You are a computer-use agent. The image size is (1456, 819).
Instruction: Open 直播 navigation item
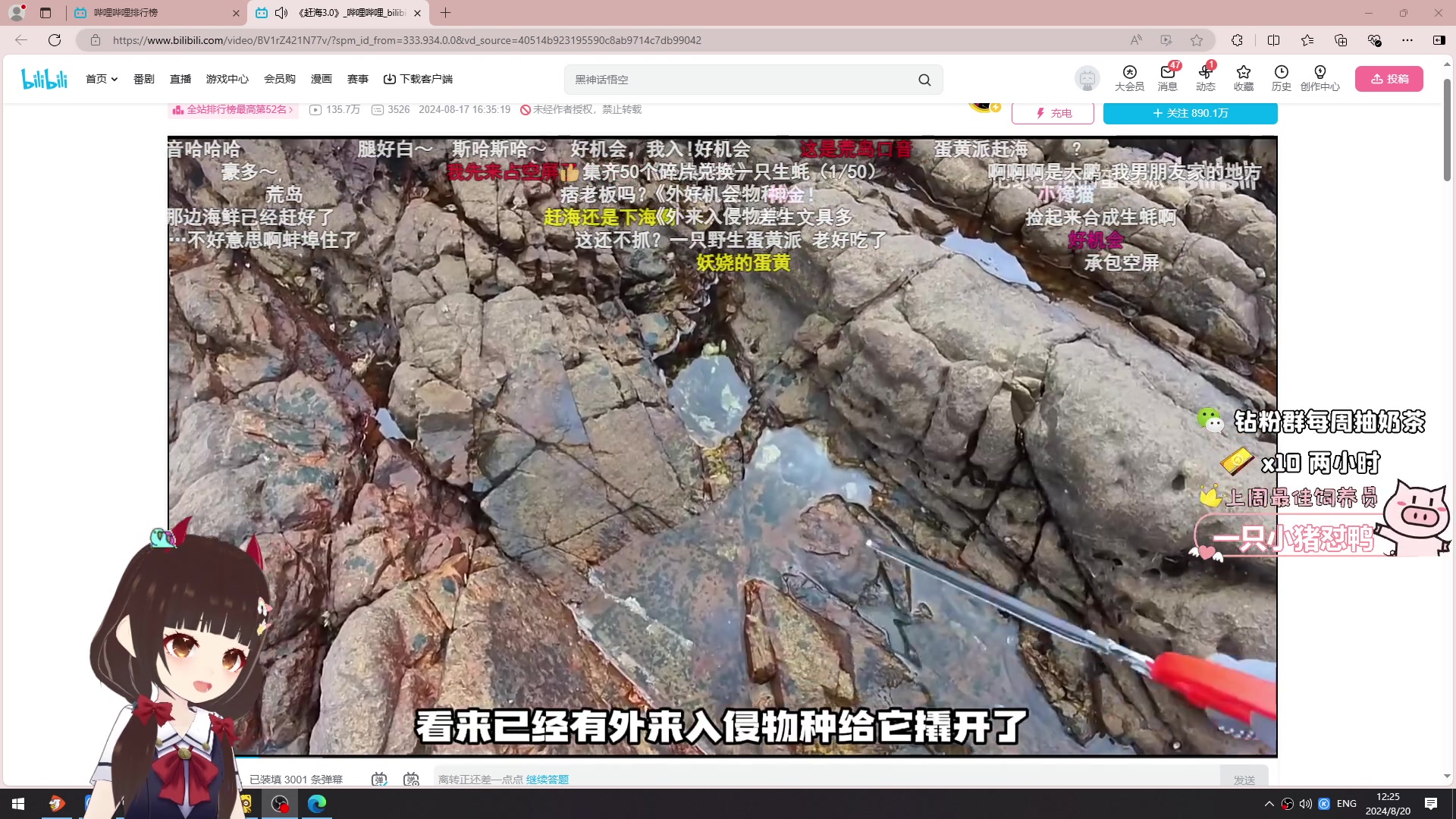(180, 79)
